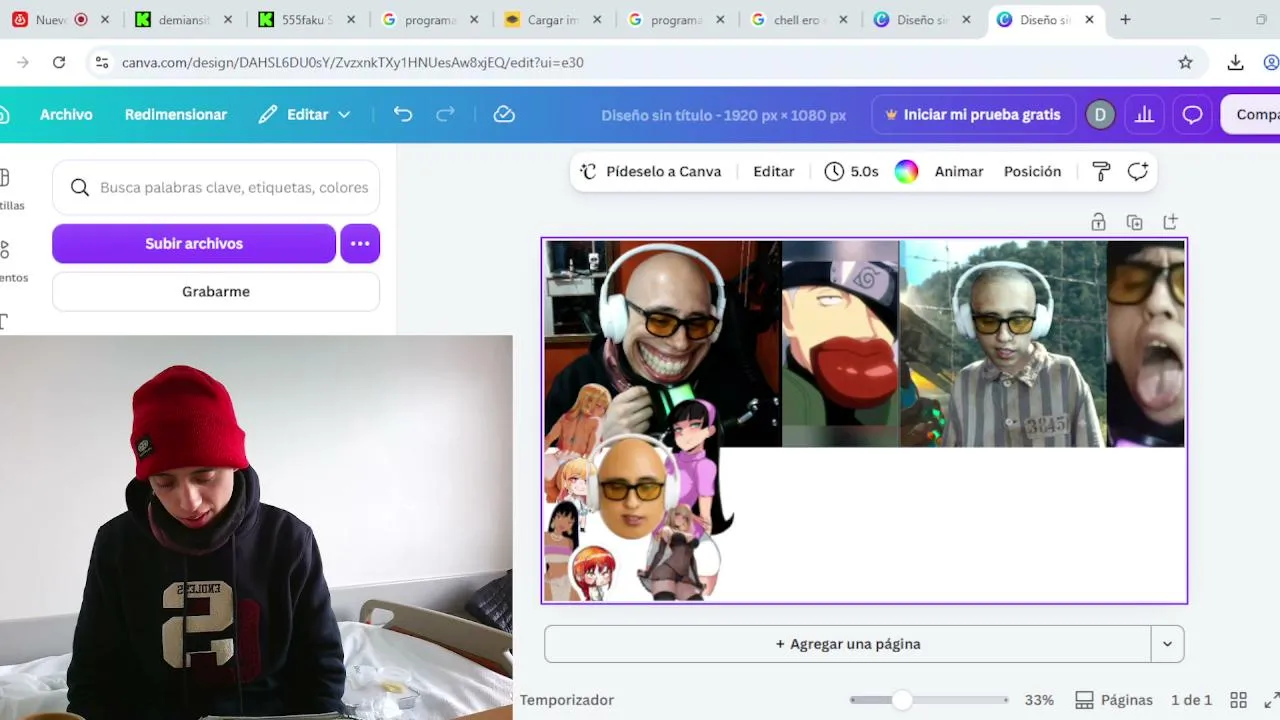Expand the Agregar una página options chevron

tap(1167, 644)
